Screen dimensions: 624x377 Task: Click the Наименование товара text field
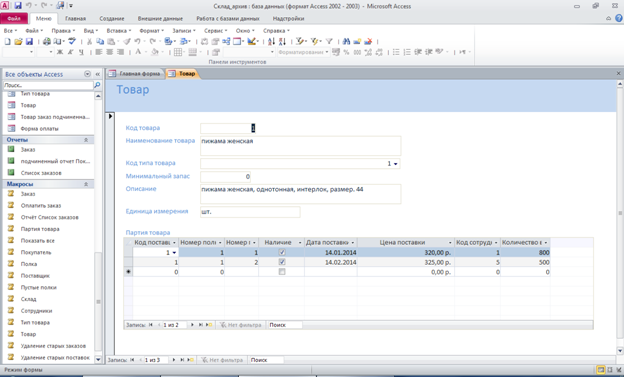[300, 146]
